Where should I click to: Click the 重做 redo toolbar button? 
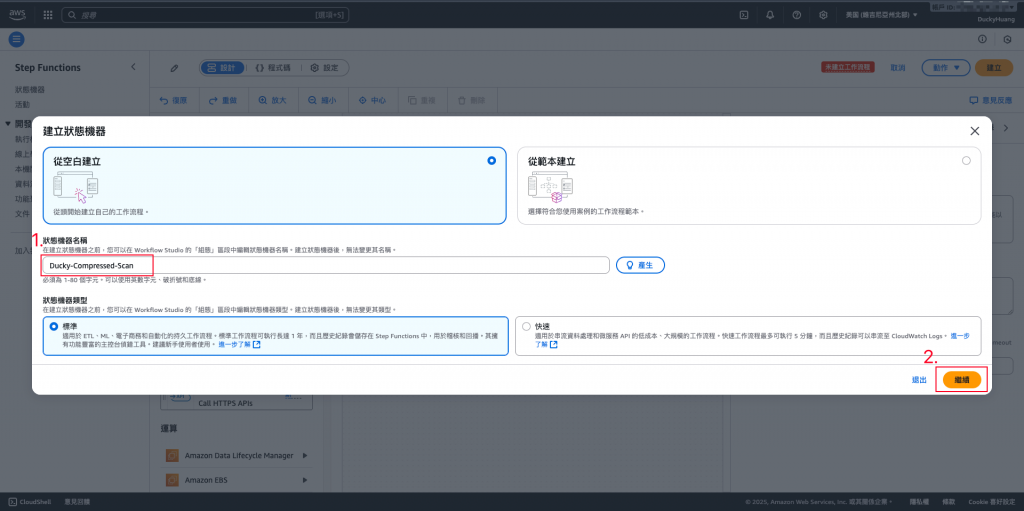pos(223,101)
